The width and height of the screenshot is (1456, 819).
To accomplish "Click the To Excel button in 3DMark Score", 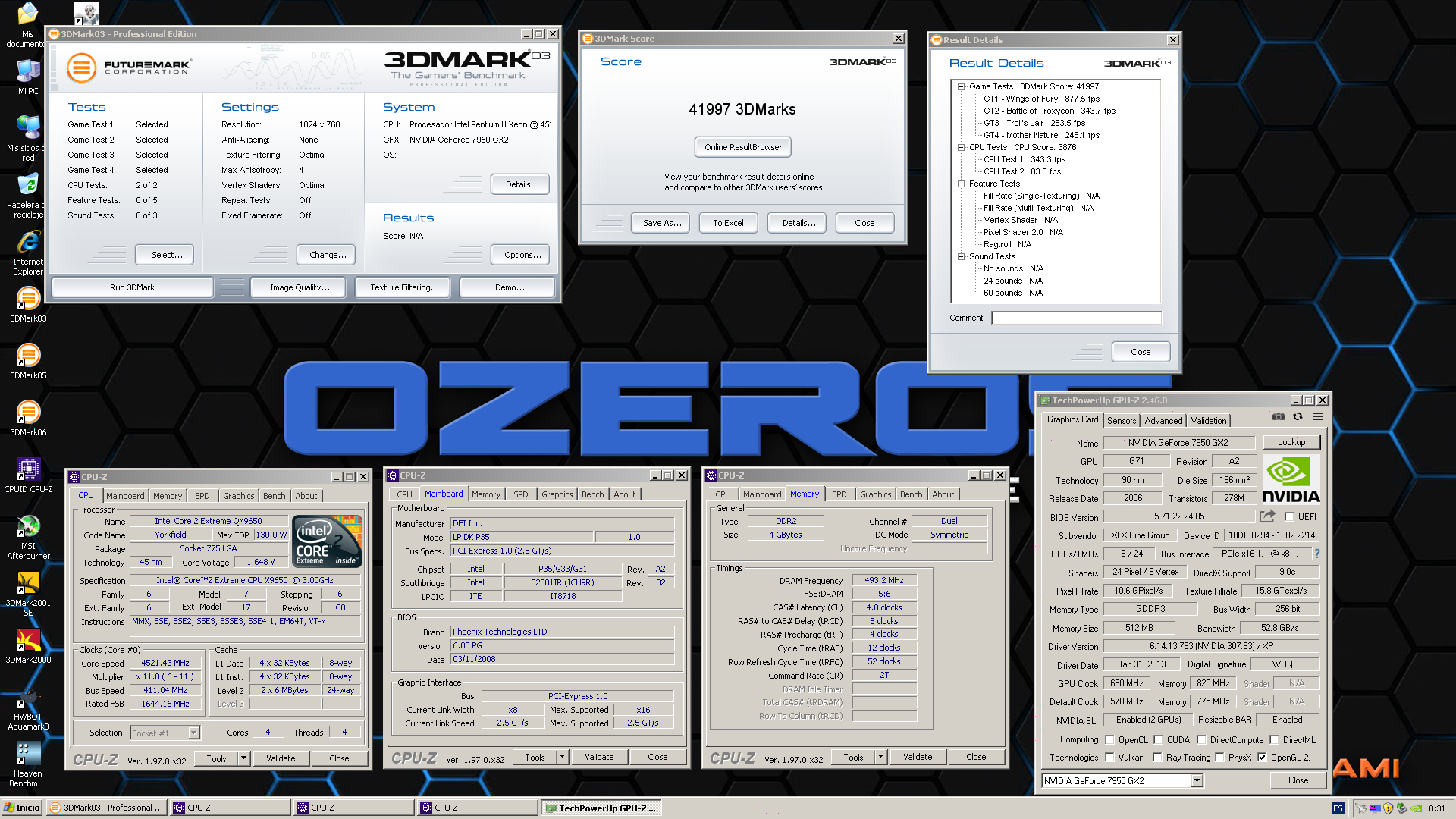I will coord(728,223).
